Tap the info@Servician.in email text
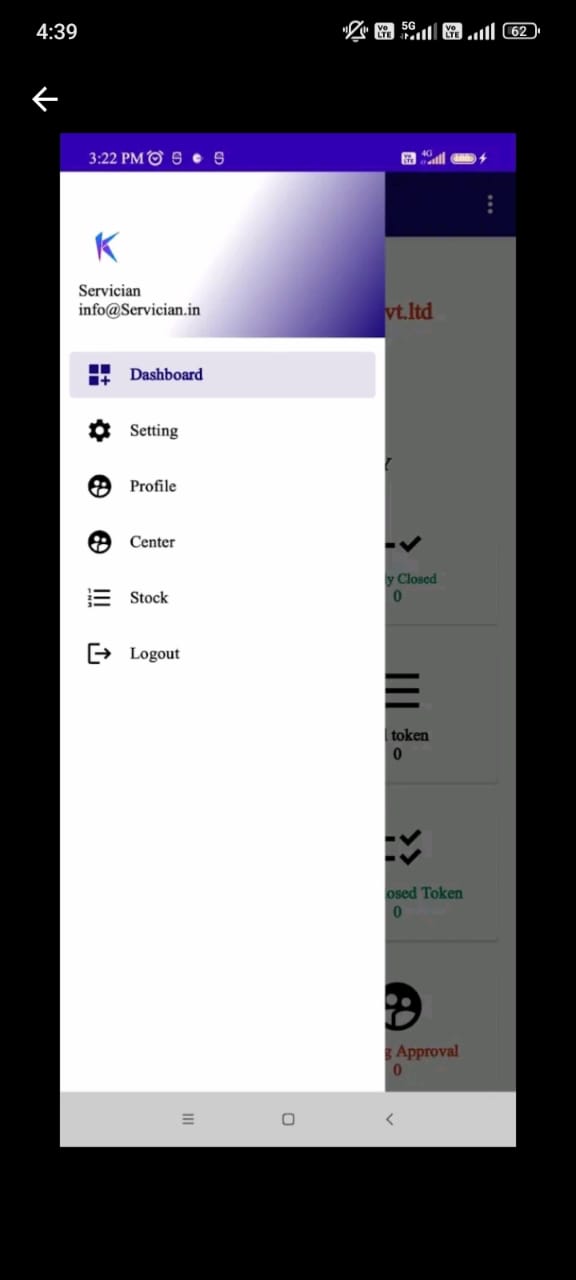 tap(139, 310)
